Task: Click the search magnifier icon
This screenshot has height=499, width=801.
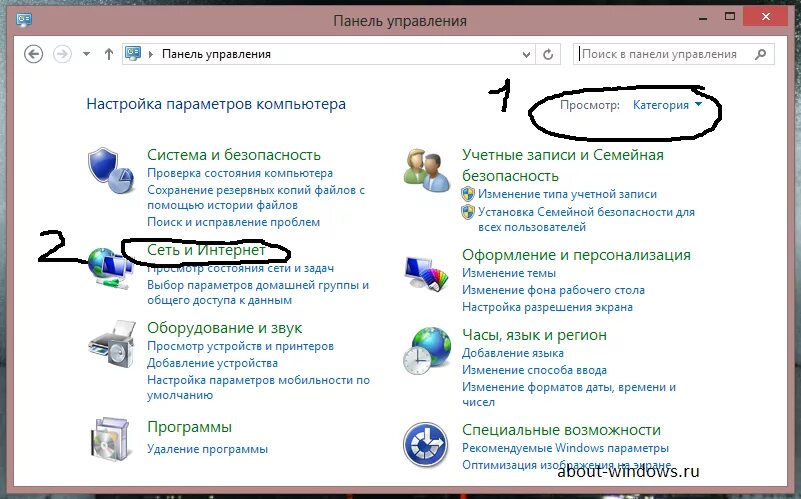Action: tap(761, 54)
